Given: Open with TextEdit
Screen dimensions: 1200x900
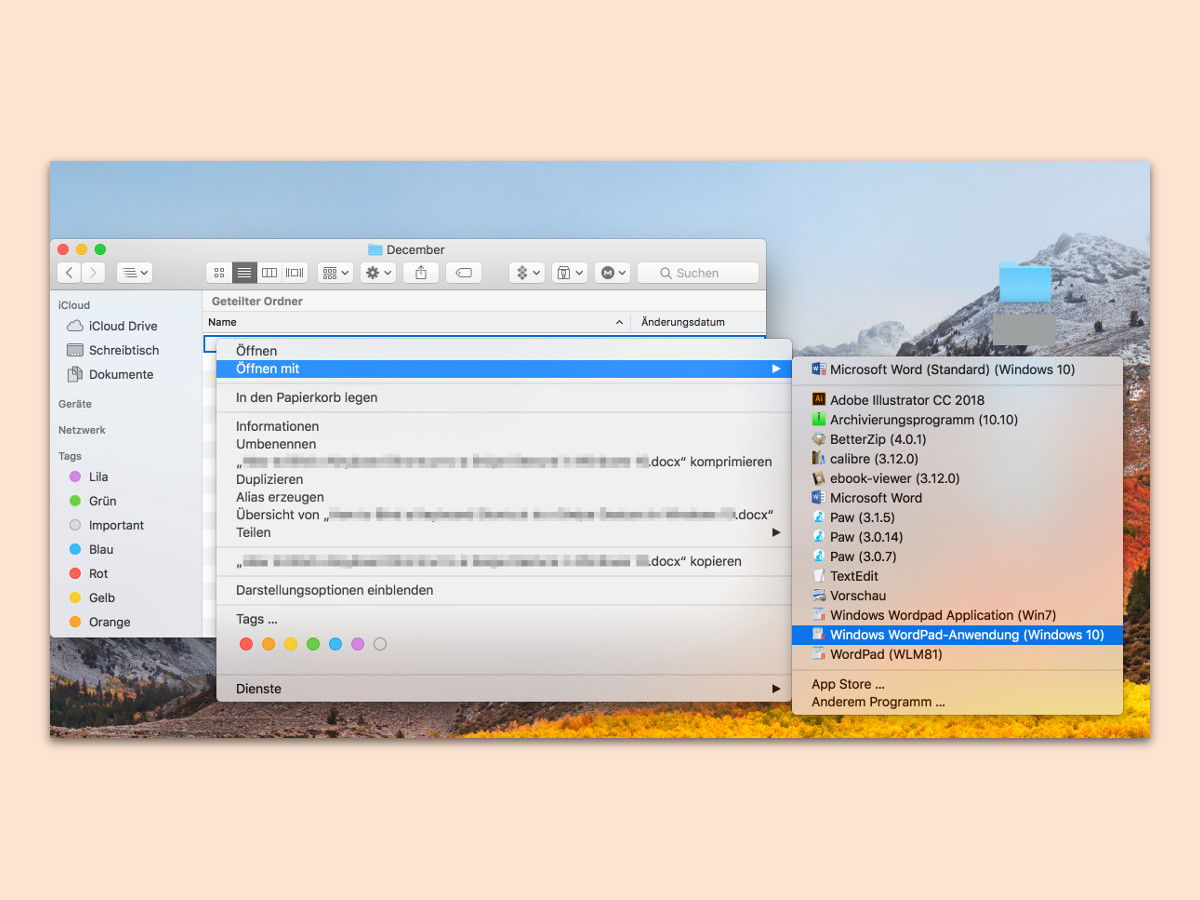Looking at the screenshot, I should pos(957,576).
